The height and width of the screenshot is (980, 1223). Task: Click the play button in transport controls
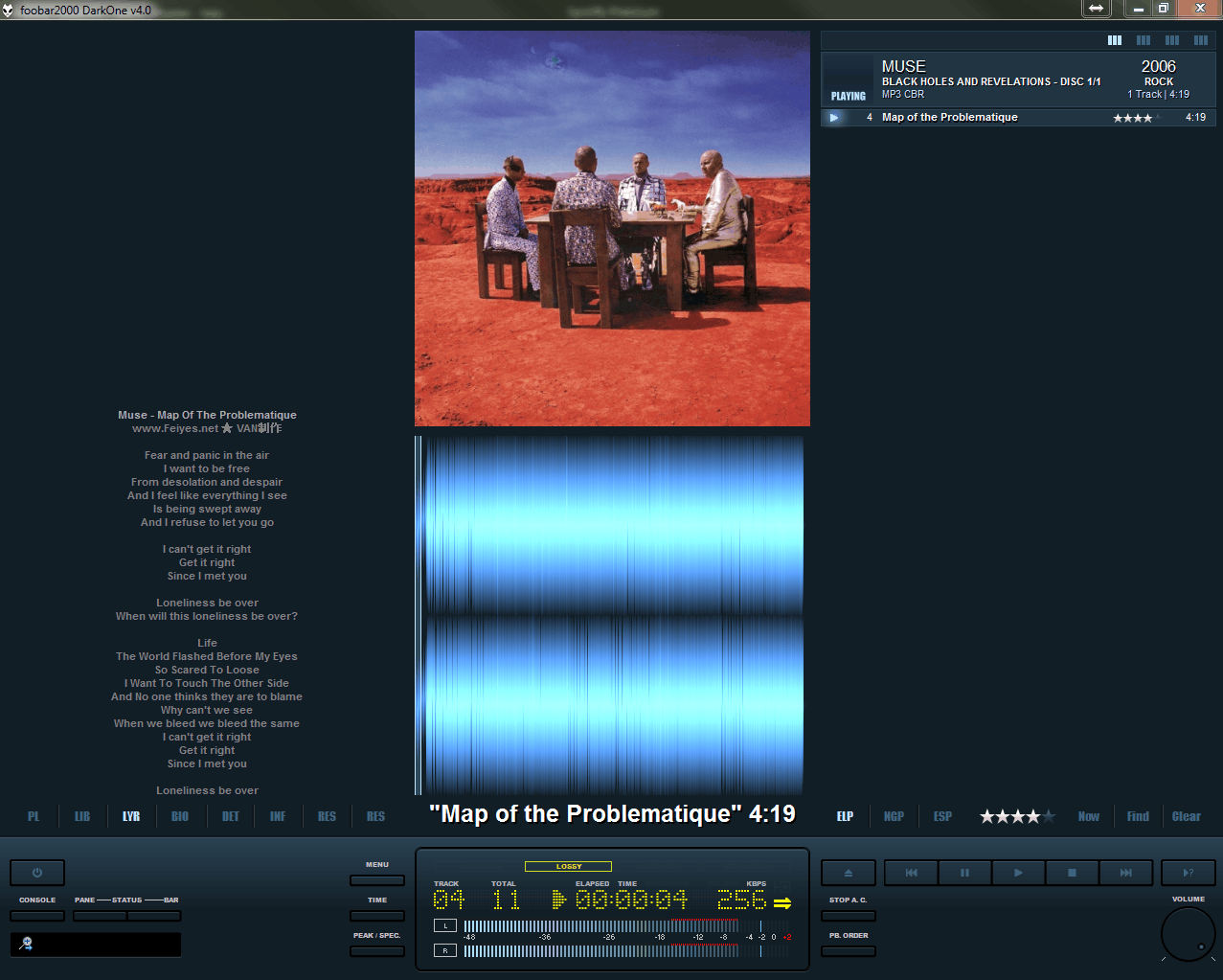[x=1018, y=873]
